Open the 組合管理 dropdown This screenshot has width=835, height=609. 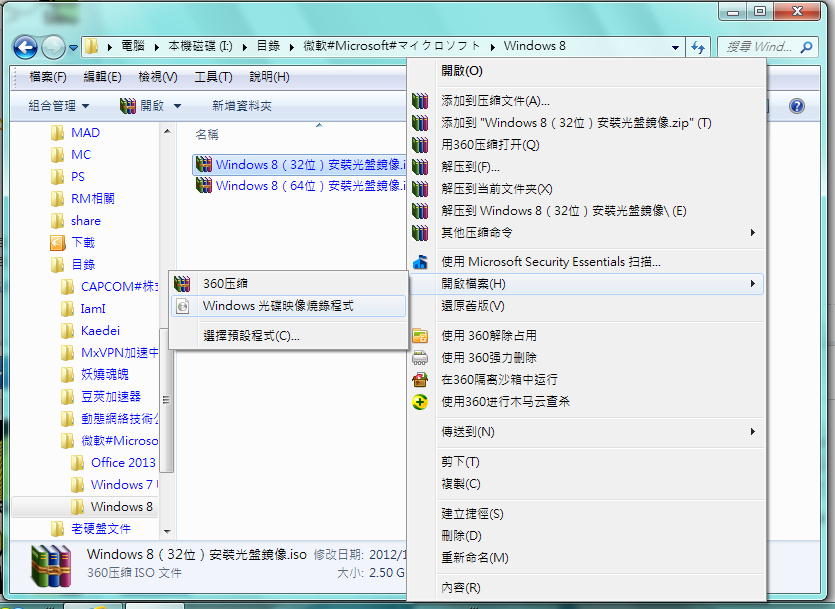(x=59, y=106)
